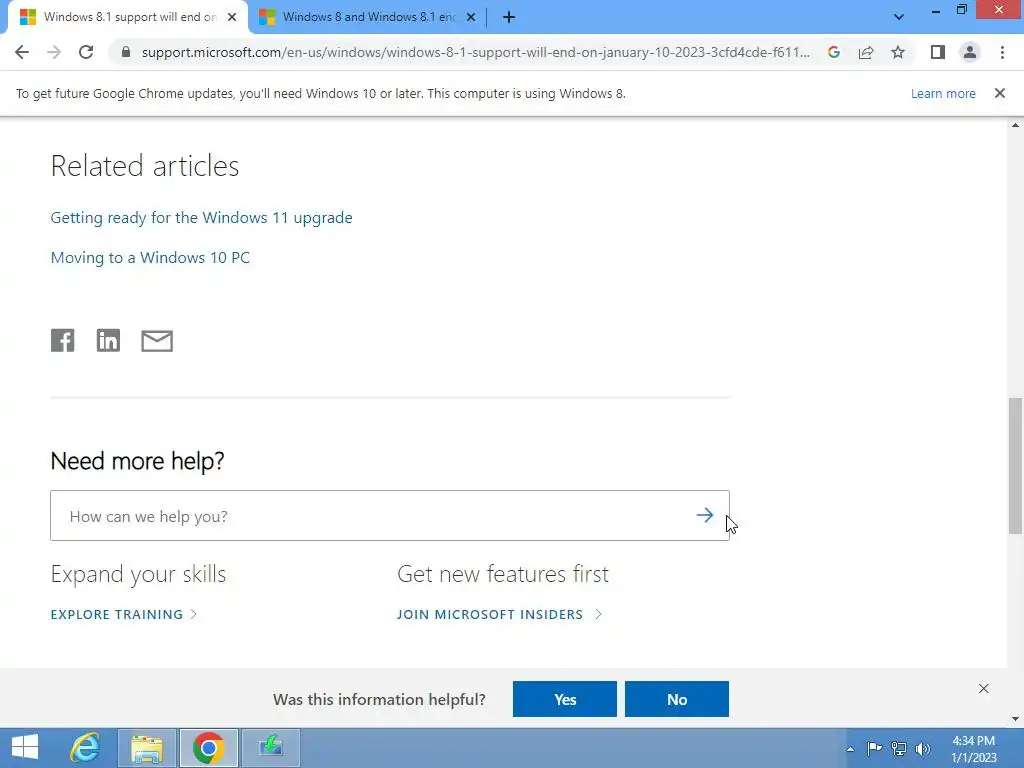Switch to Windows 8.1 support tab
The width and height of the screenshot is (1024, 768).
[x=128, y=17]
